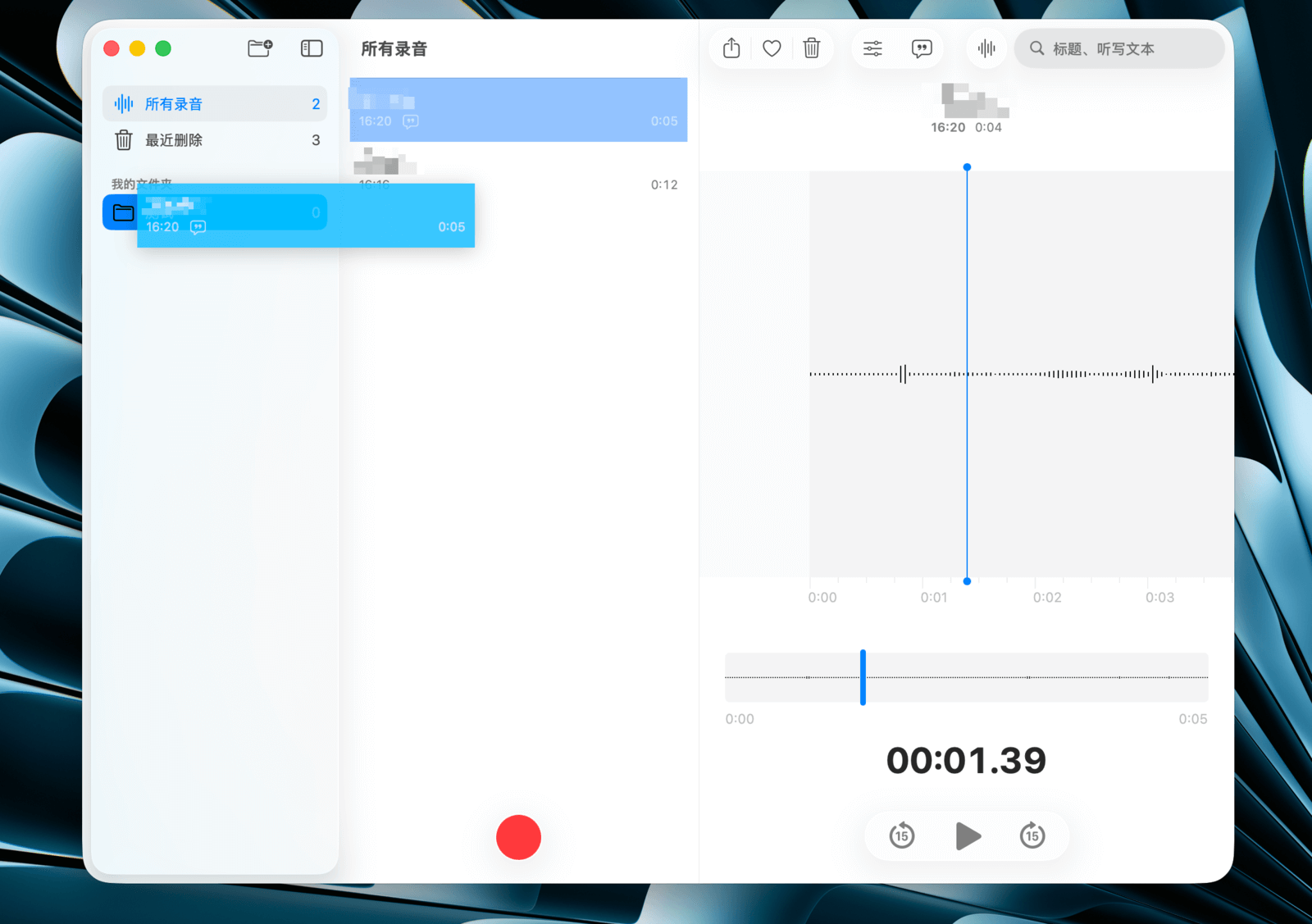
Task: Open the playback settings sliders icon
Action: point(872,48)
